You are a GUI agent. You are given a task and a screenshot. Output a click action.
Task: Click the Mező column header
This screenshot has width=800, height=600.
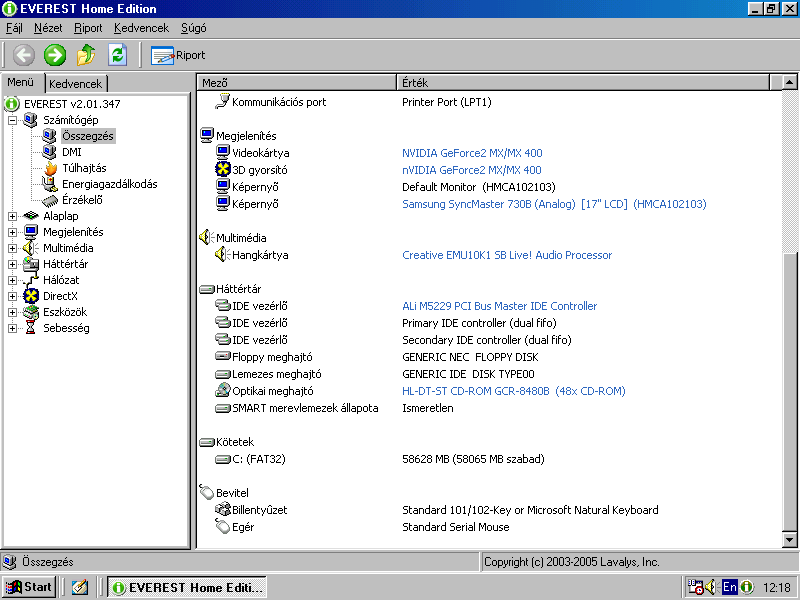(x=297, y=83)
